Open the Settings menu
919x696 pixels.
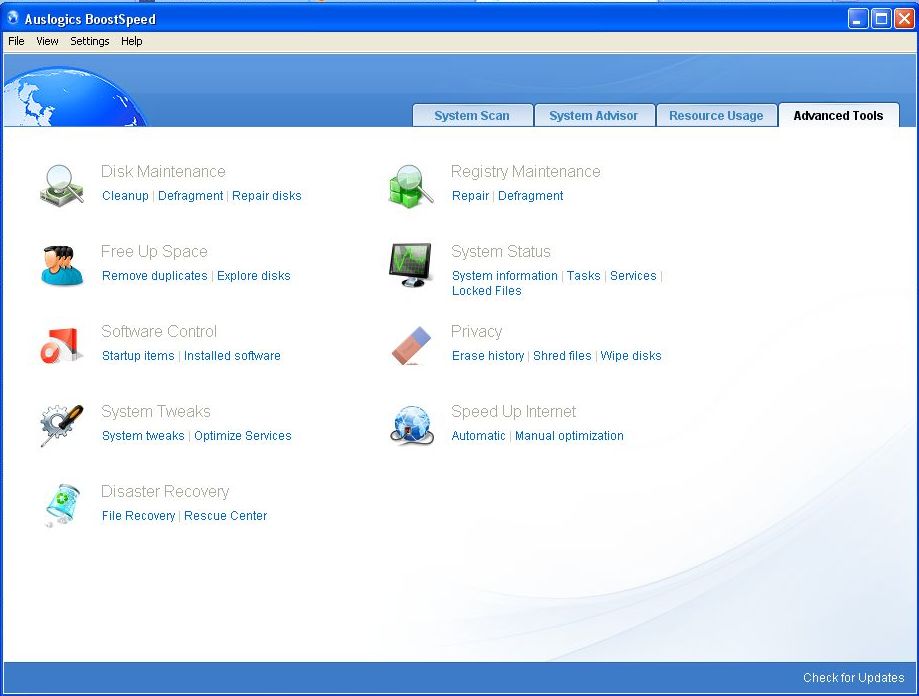pyautogui.click(x=90, y=41)
